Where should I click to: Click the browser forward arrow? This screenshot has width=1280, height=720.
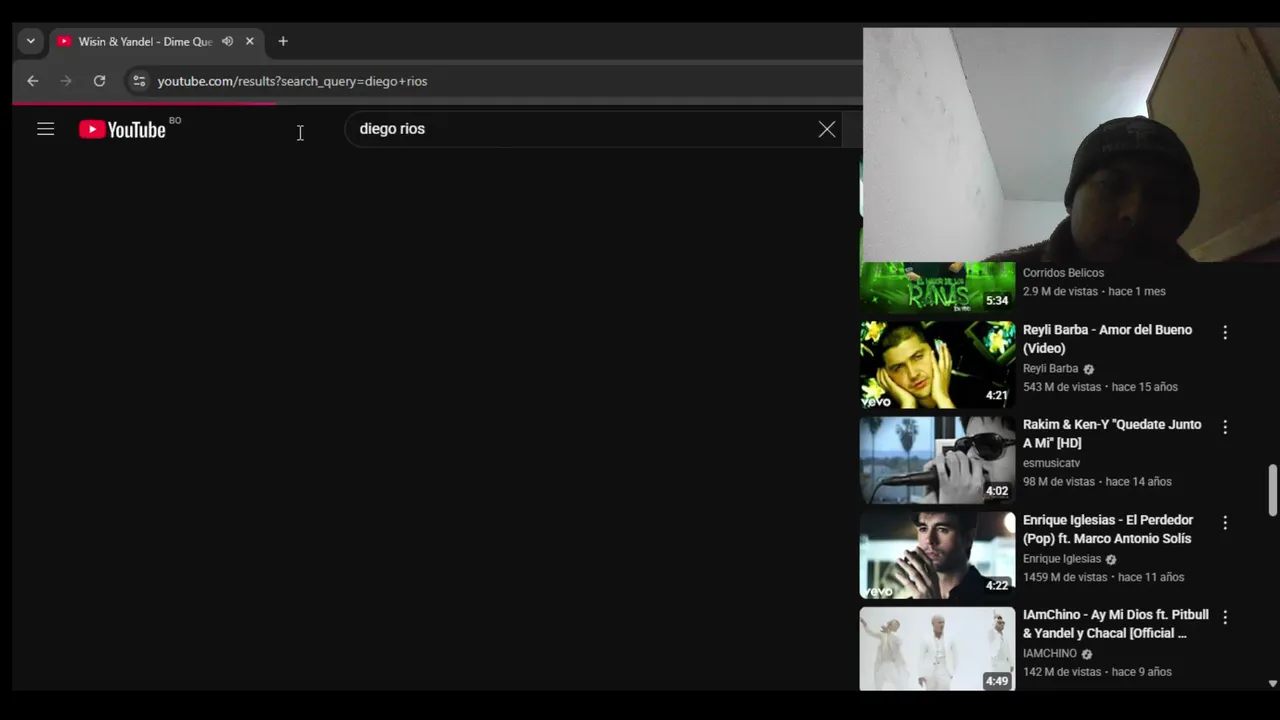pyautogui.click(x=66, y=81)
